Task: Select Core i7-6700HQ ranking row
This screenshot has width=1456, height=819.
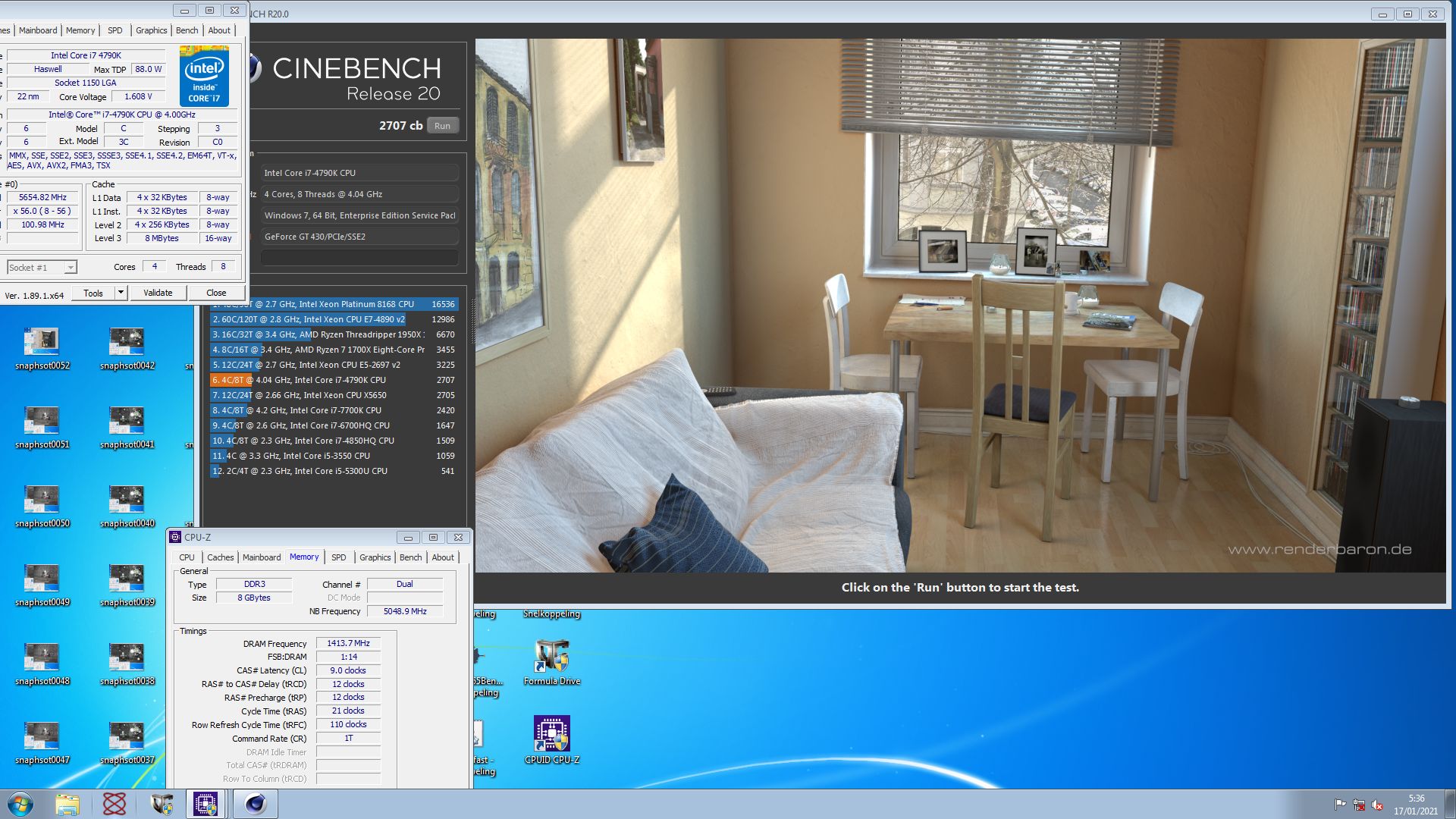Action: tap(334, 425)
